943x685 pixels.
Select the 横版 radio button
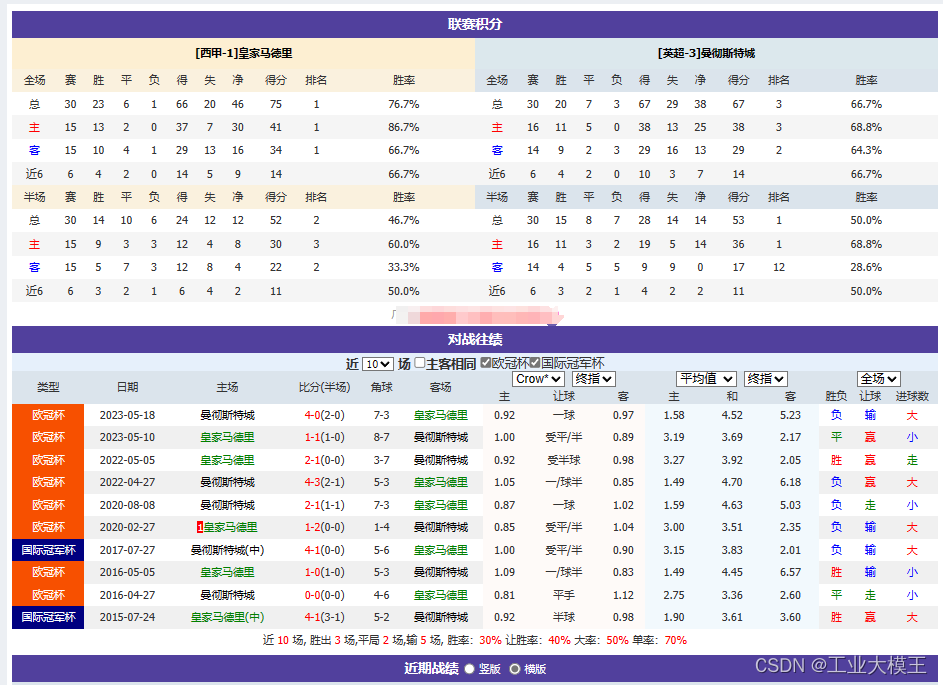514,669
